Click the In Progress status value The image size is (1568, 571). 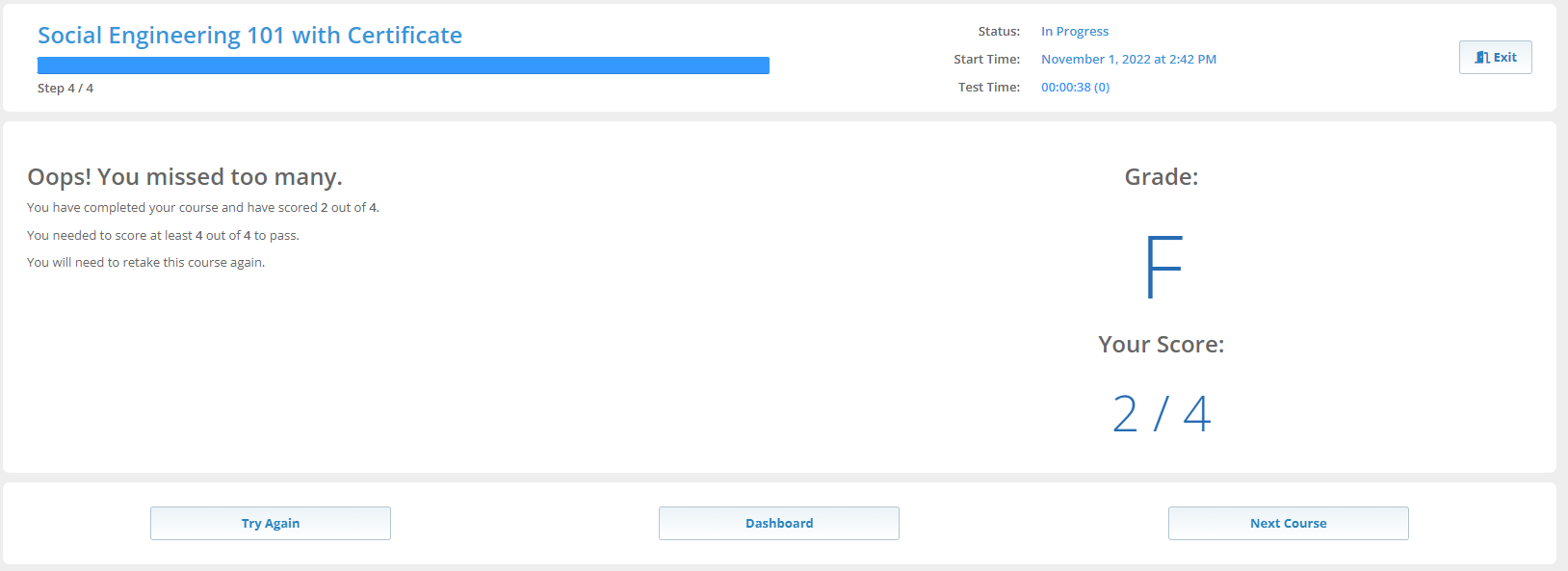[x=1074, y=32]
